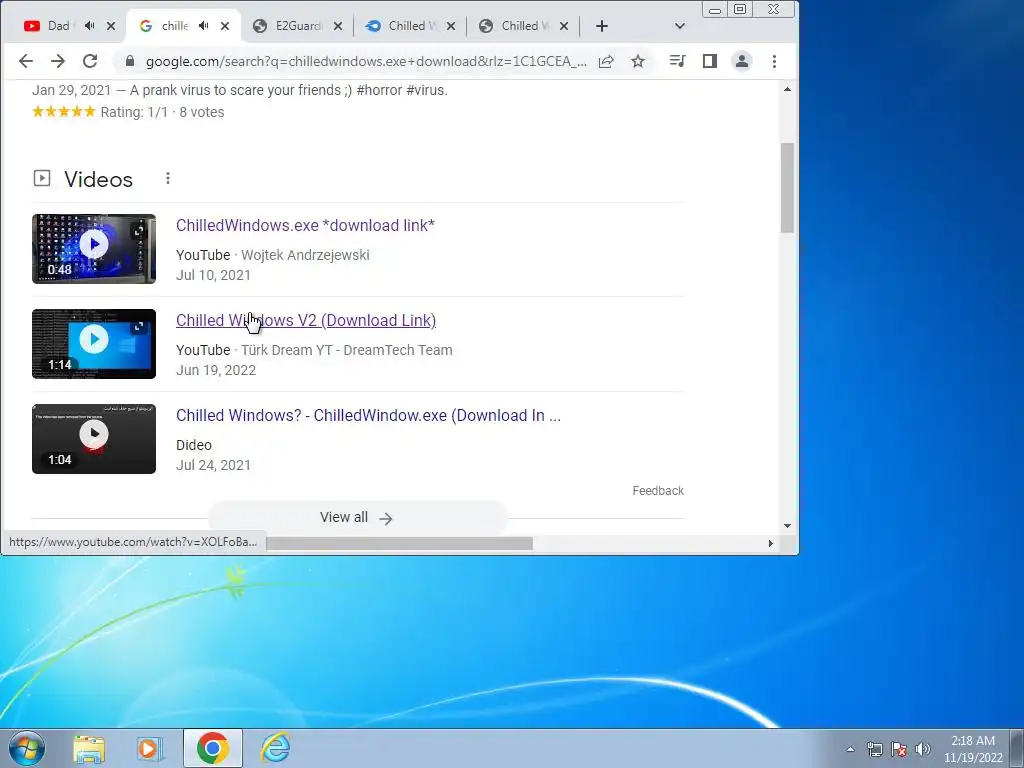Open a new tab with the plus button

point(602,26)
